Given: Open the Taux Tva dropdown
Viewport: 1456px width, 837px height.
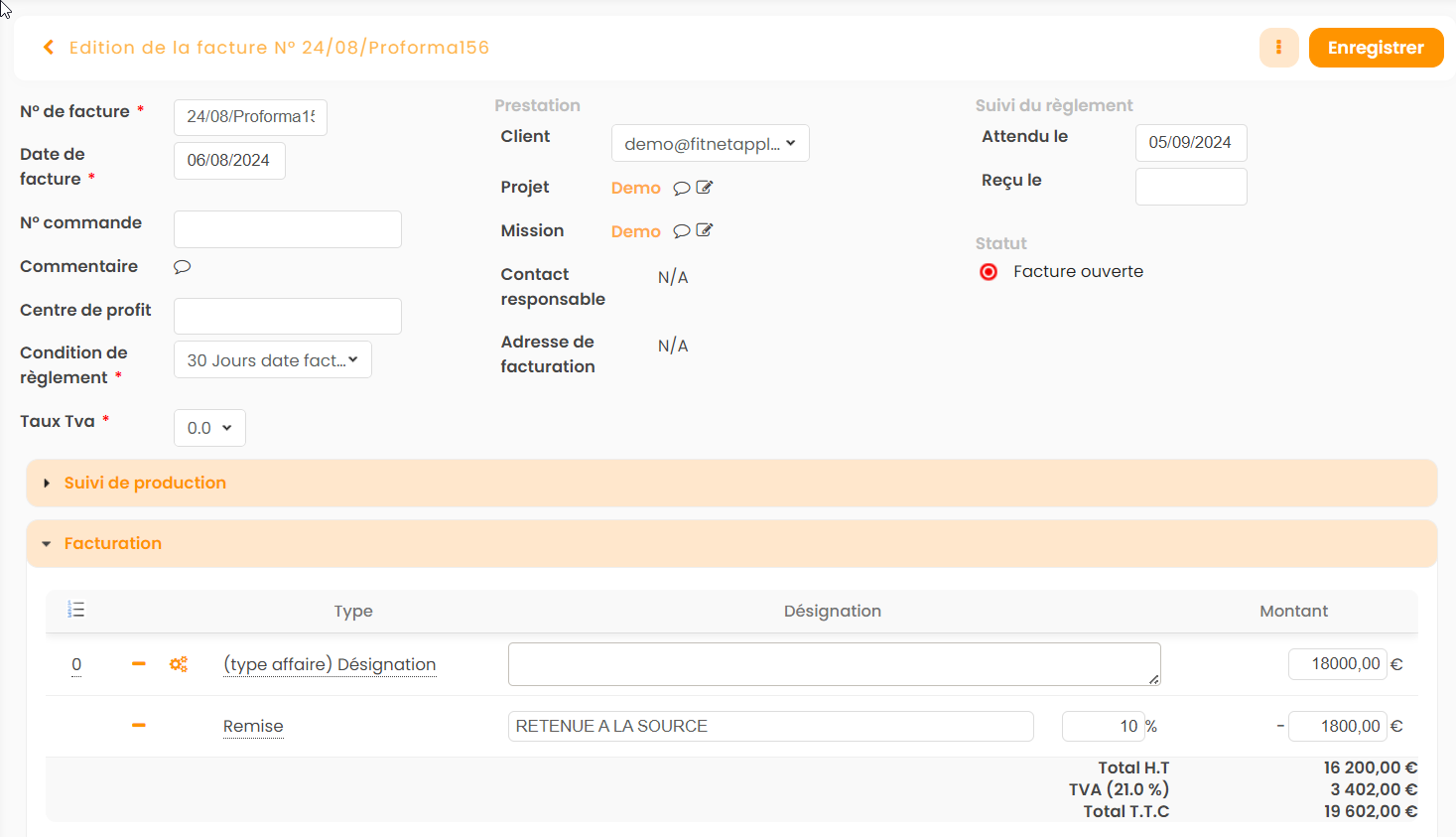Looking at the screenshot, I should 209,428.
